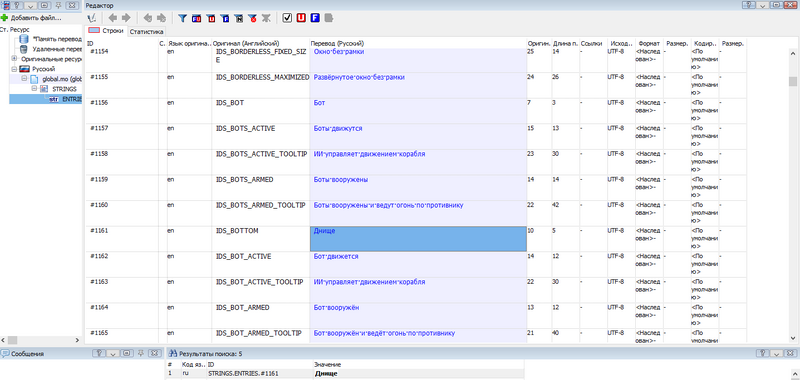The width and height of the screenshot is (800, 380).
Task: Click the first grey right arrow in toolbar
Action: (126, 18)
